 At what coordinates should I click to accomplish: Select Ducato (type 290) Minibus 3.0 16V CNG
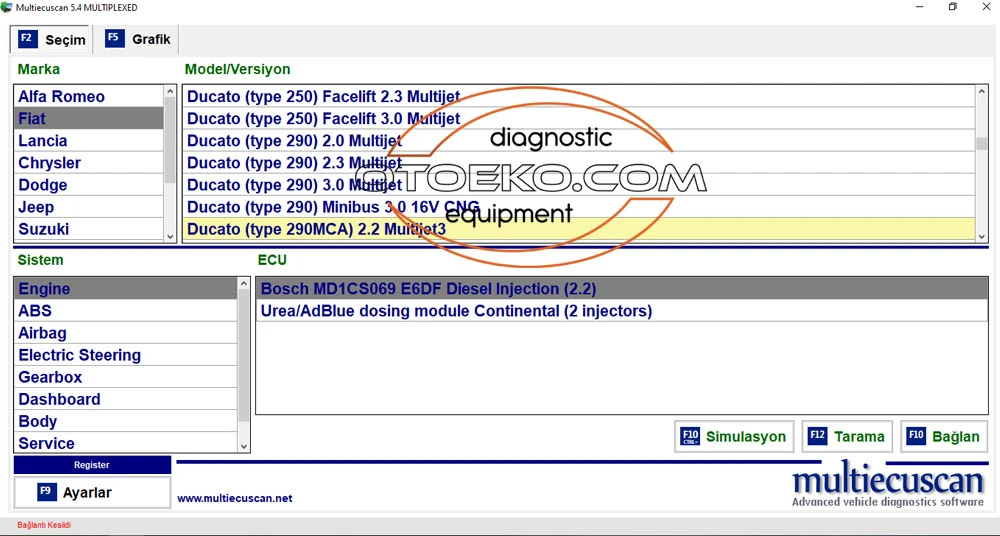(579, 207)
